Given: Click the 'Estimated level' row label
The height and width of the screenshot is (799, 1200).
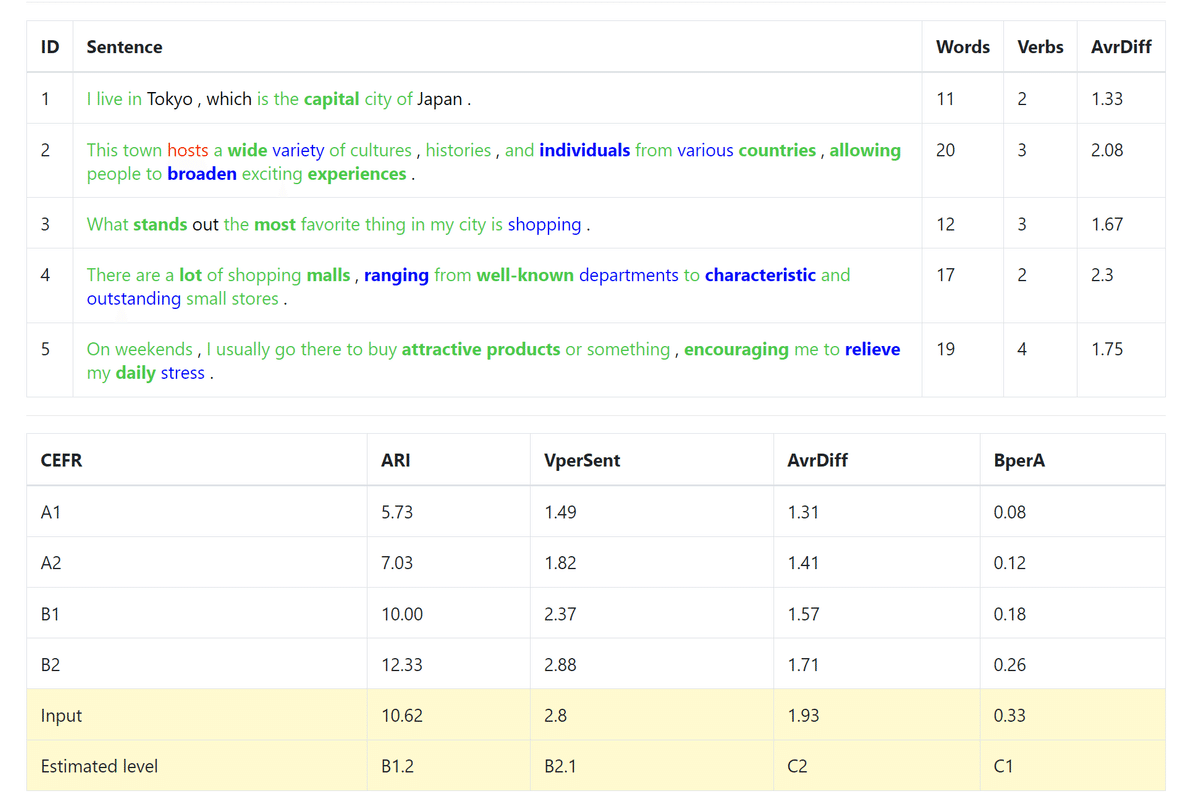Looking at the screenshot, I should click(99, 767).
